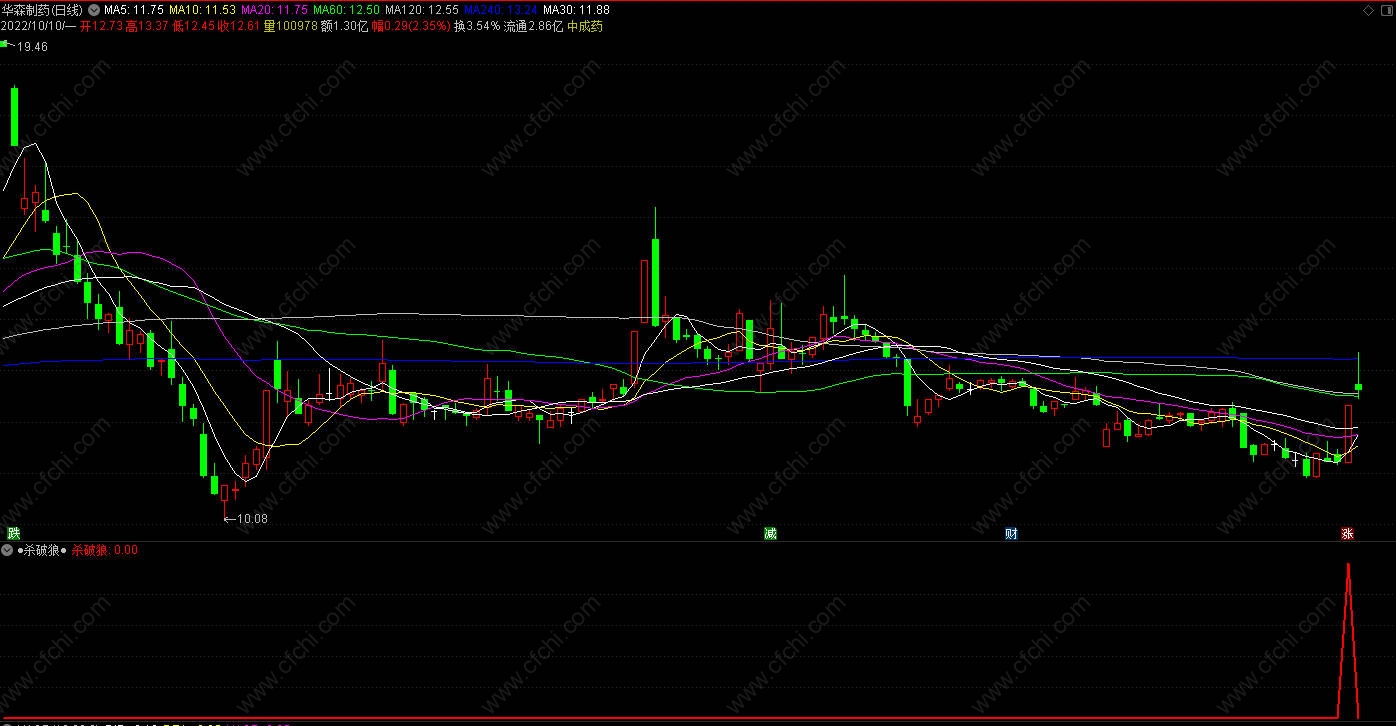The image size is (1396, 726).
Task: Click the diamond icon at top right
Action: pos(1368,10)
